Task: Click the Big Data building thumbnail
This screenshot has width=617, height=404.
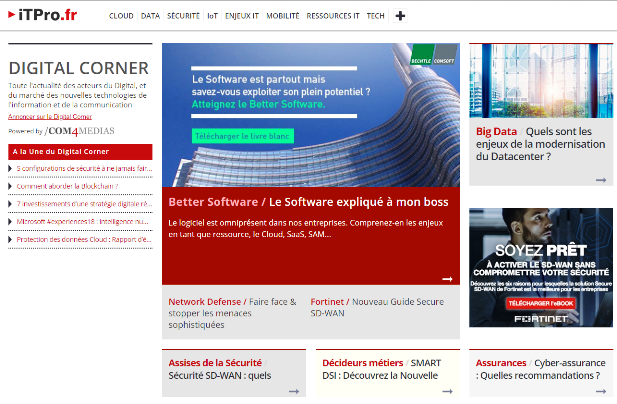Action: [541, 81]
